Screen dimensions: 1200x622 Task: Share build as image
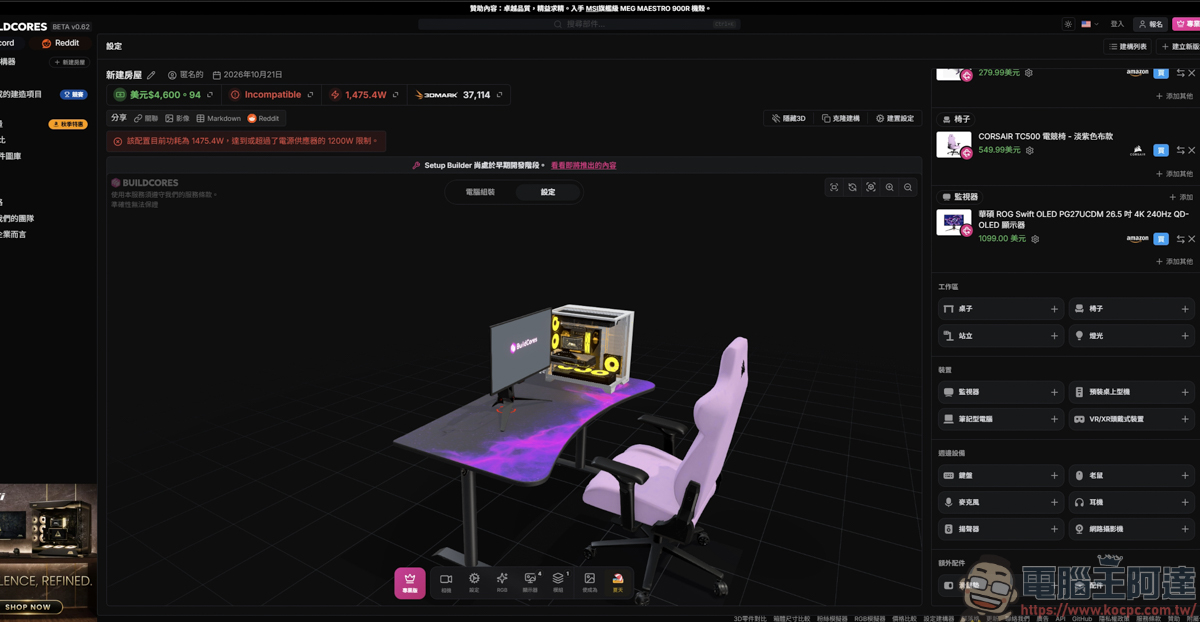pyautogui.click(x=177, y=118)
